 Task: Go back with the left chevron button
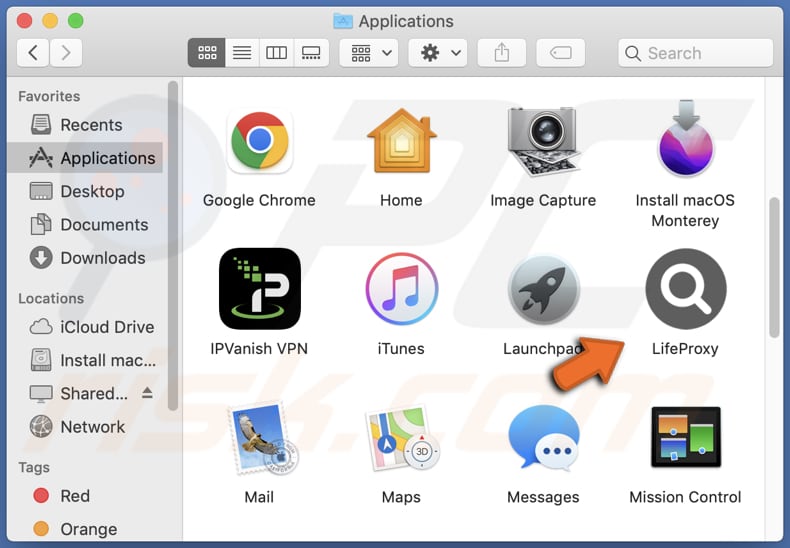point(33,52)
